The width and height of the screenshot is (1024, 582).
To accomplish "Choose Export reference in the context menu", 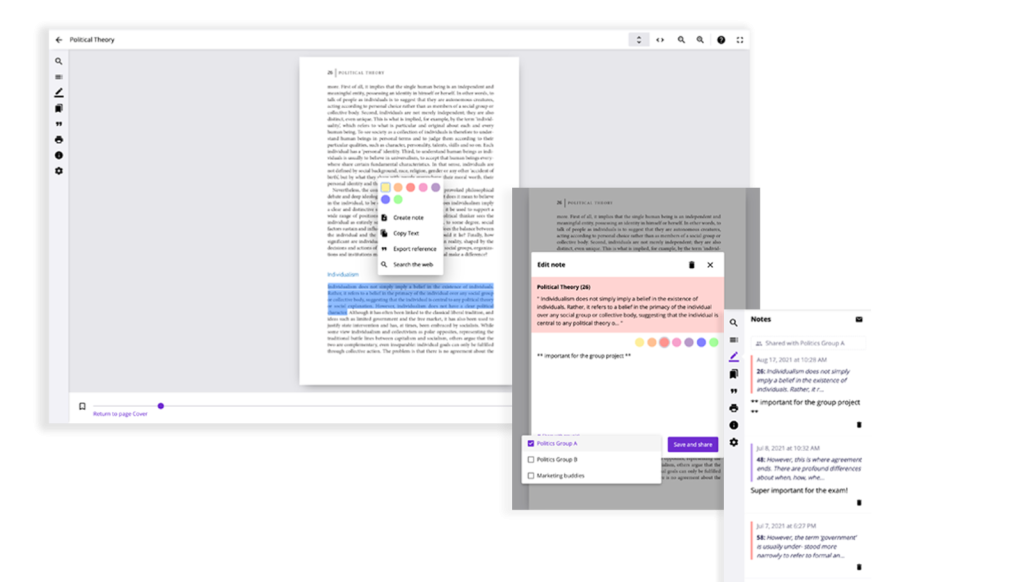I will click(x=414, y=249).
